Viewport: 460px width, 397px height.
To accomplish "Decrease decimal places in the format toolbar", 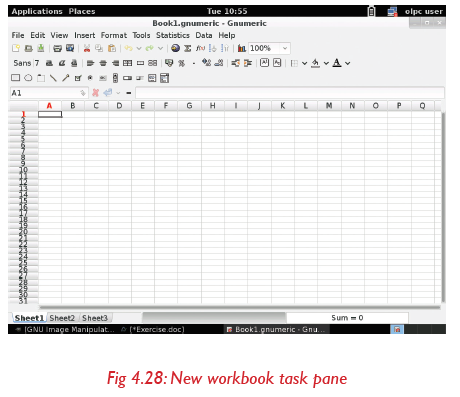I will (x=219, y=63).
